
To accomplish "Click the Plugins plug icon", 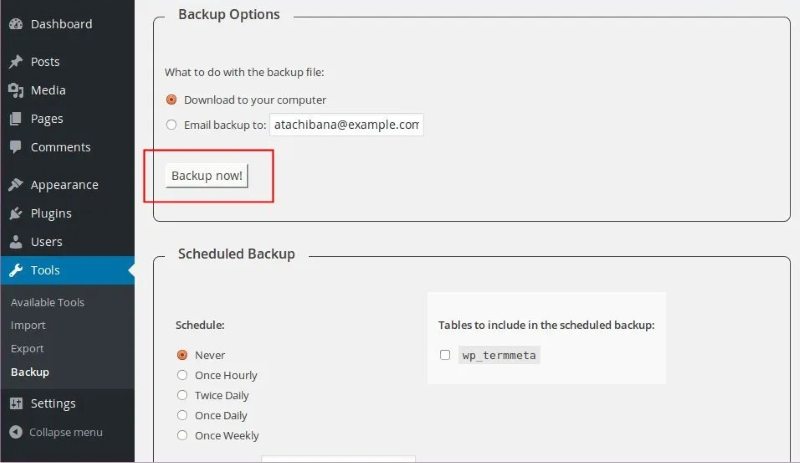I will (x=16, y=213).
